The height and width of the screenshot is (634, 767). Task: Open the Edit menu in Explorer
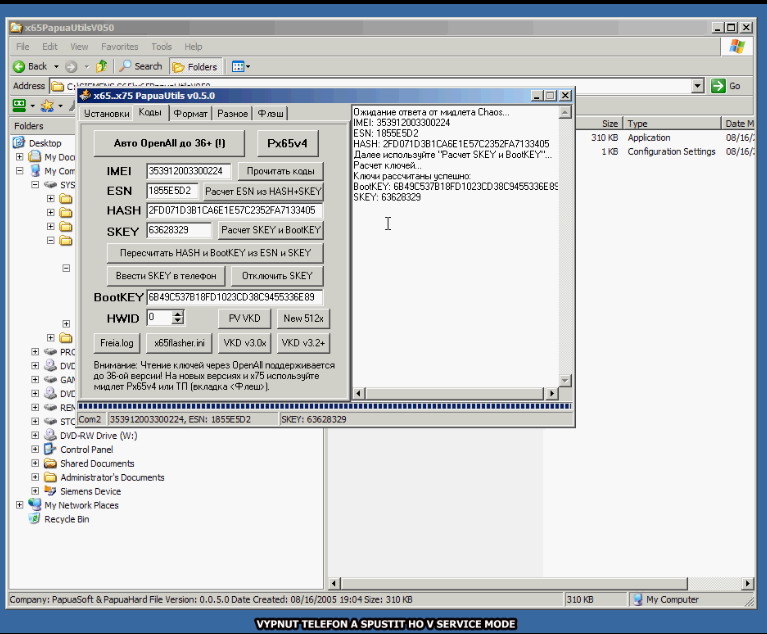[49, 46]
